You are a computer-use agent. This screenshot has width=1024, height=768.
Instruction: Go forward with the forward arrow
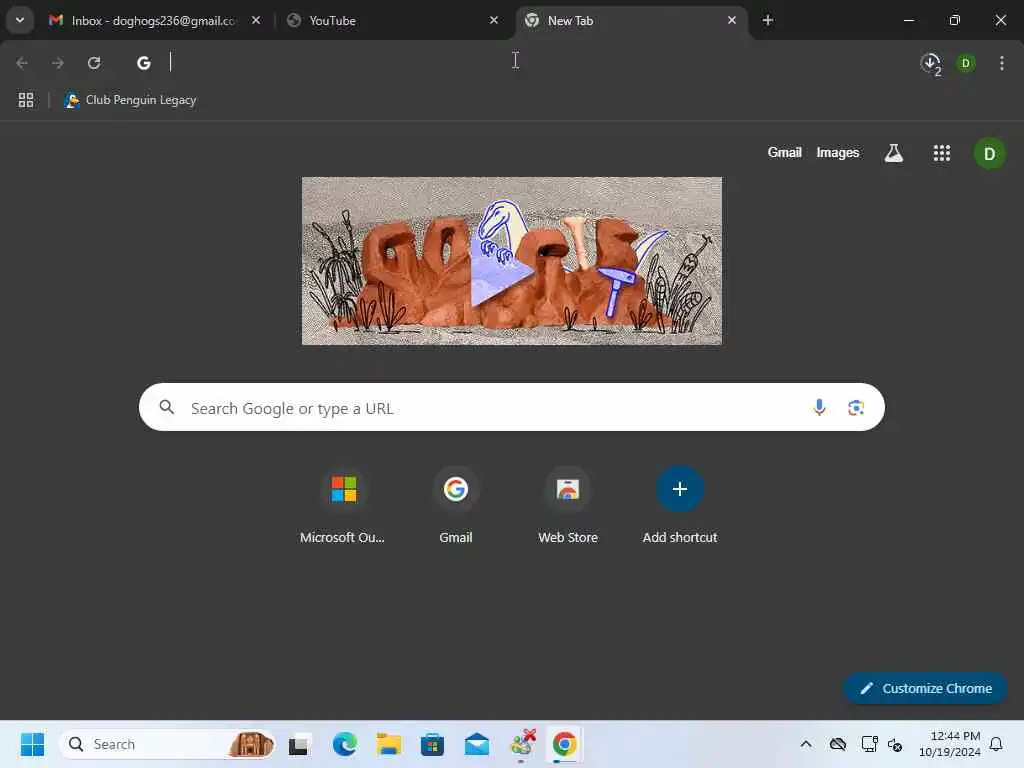pos(58,63)
